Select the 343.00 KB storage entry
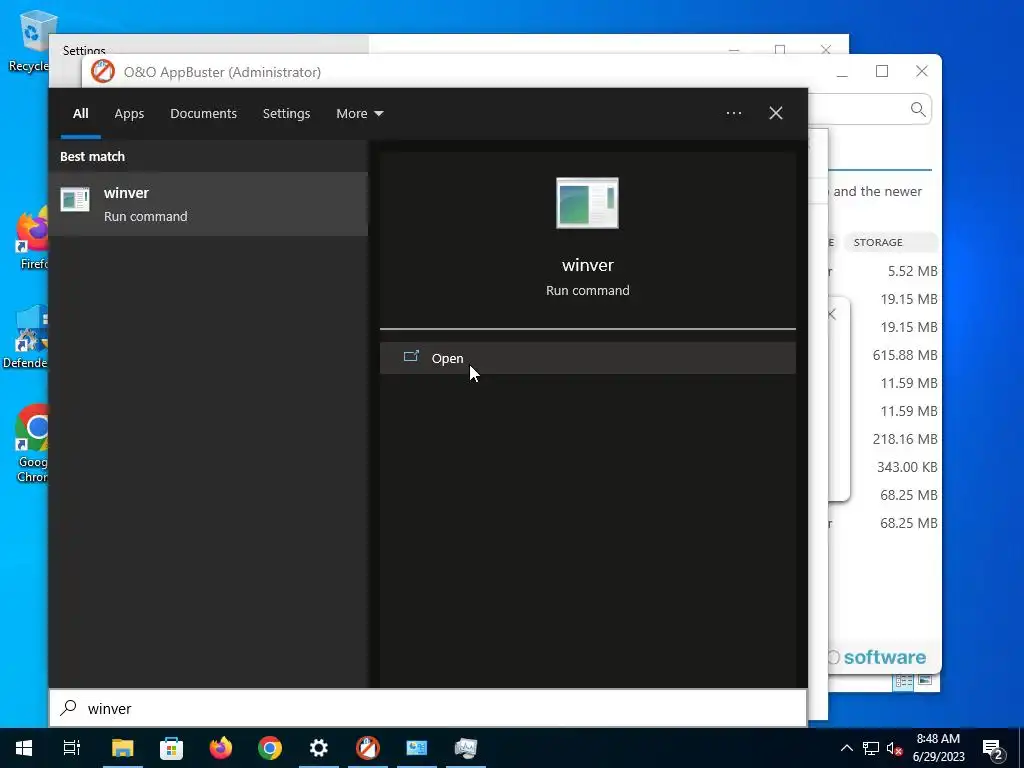The width and height of the screenshot is (1024, 768). [906, 467]
